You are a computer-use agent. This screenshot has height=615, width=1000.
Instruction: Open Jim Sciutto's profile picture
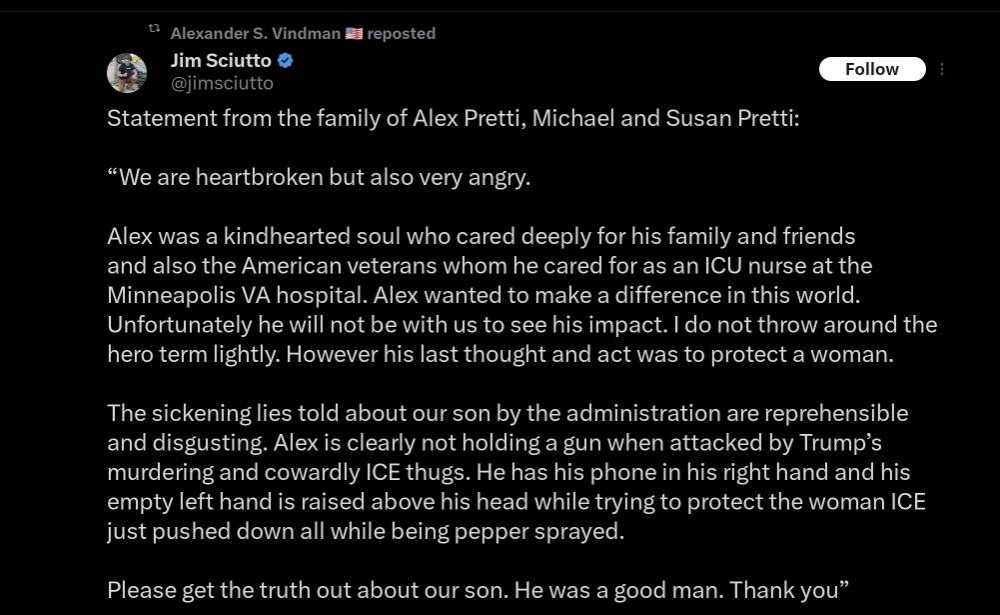(x=127, y=73)
